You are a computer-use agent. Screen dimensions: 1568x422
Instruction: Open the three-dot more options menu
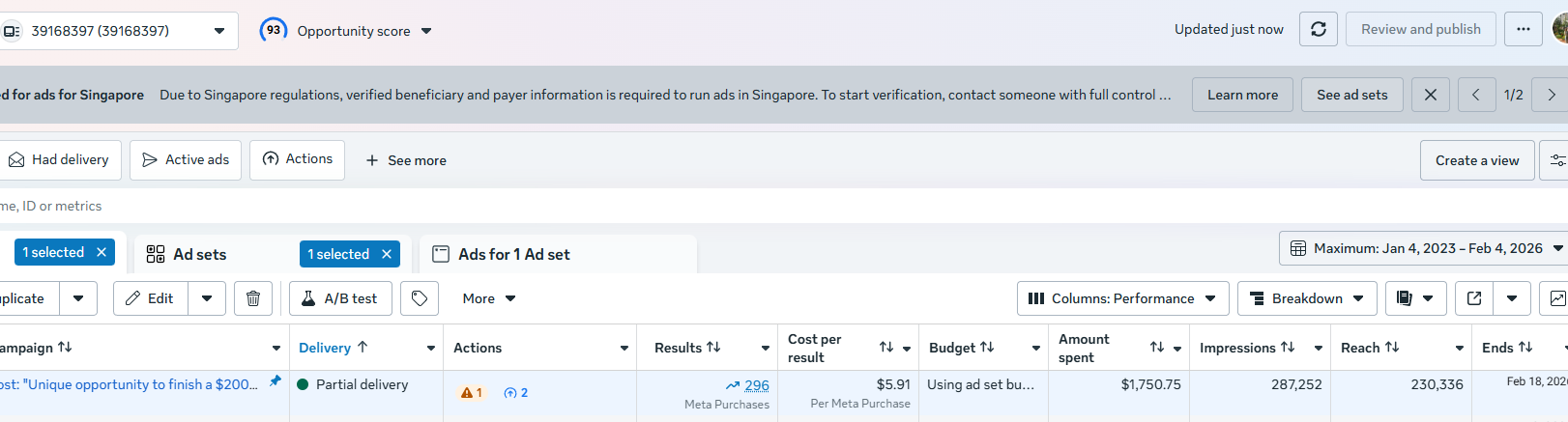point(1524,29)
